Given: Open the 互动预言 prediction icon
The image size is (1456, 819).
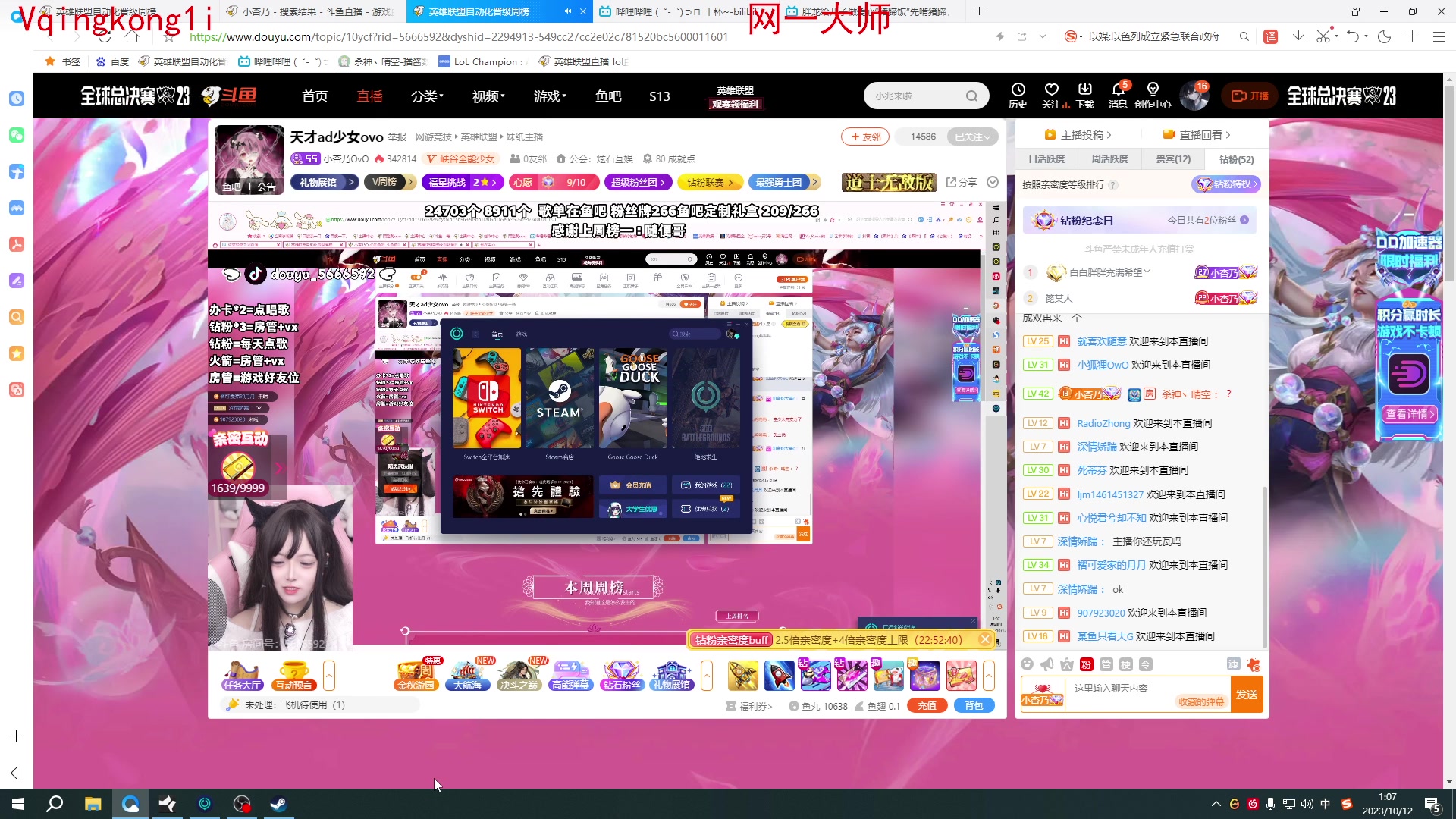Looking at the screenshot, I should [x=294, y=675].
